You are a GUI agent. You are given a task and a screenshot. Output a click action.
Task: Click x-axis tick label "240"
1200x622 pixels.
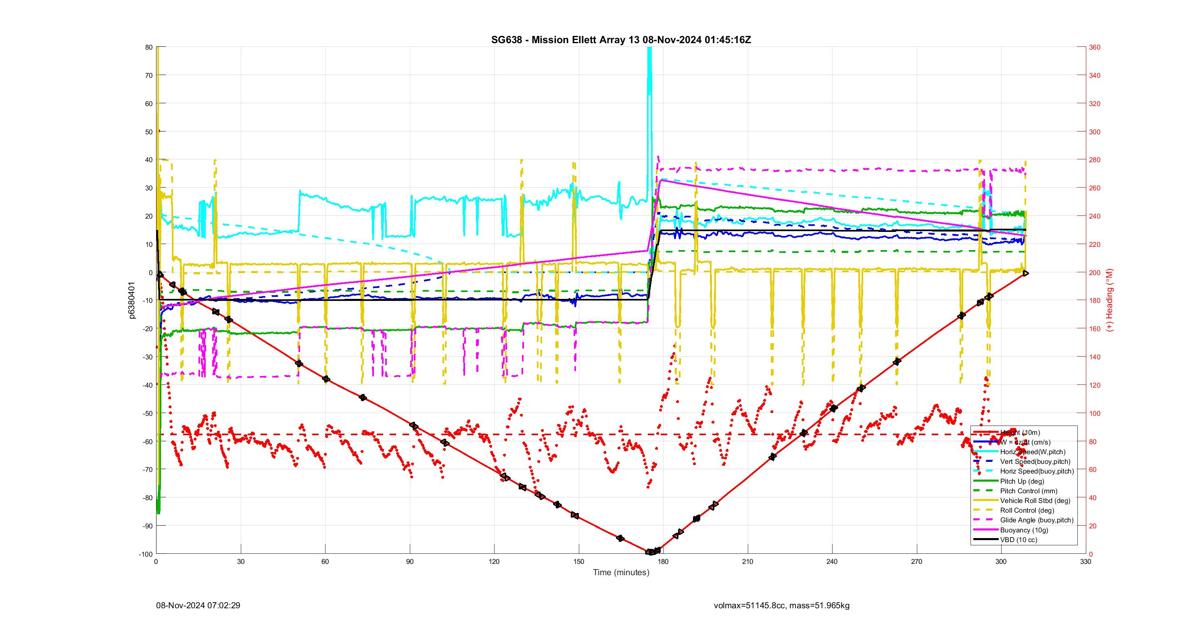(832, 563)
